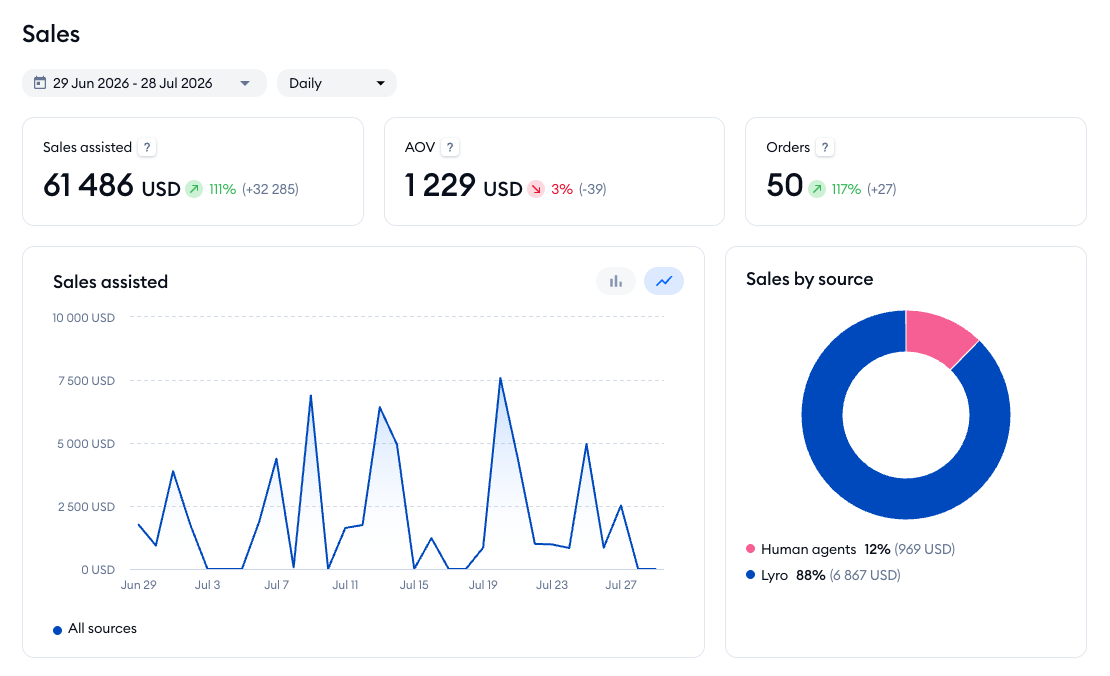The width and height of the screenshot is (1110, 676).
Task: Click the 2 500 USD axis label
Action: 86,507
